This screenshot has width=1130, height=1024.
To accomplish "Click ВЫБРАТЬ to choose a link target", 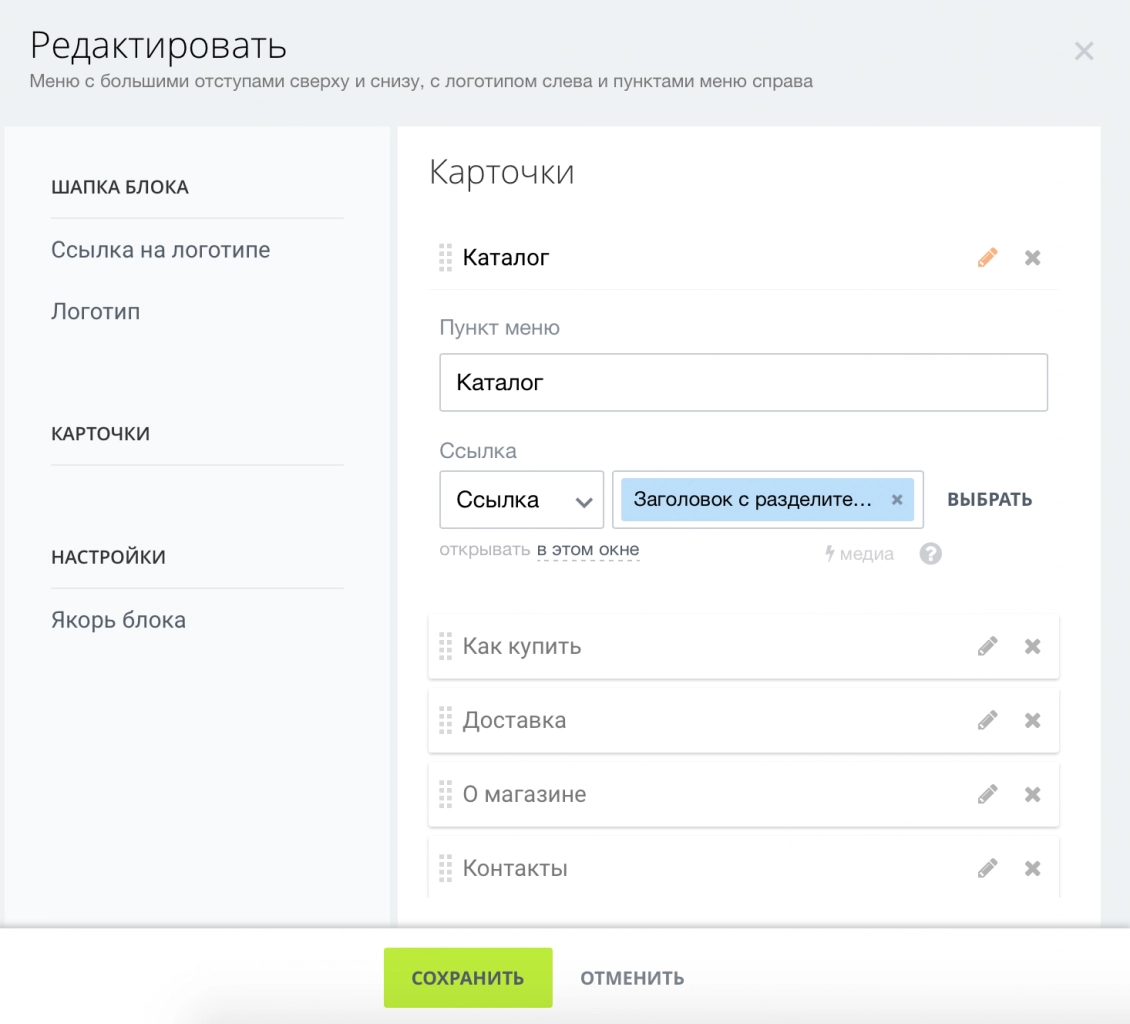I will [x=989, y=499].
